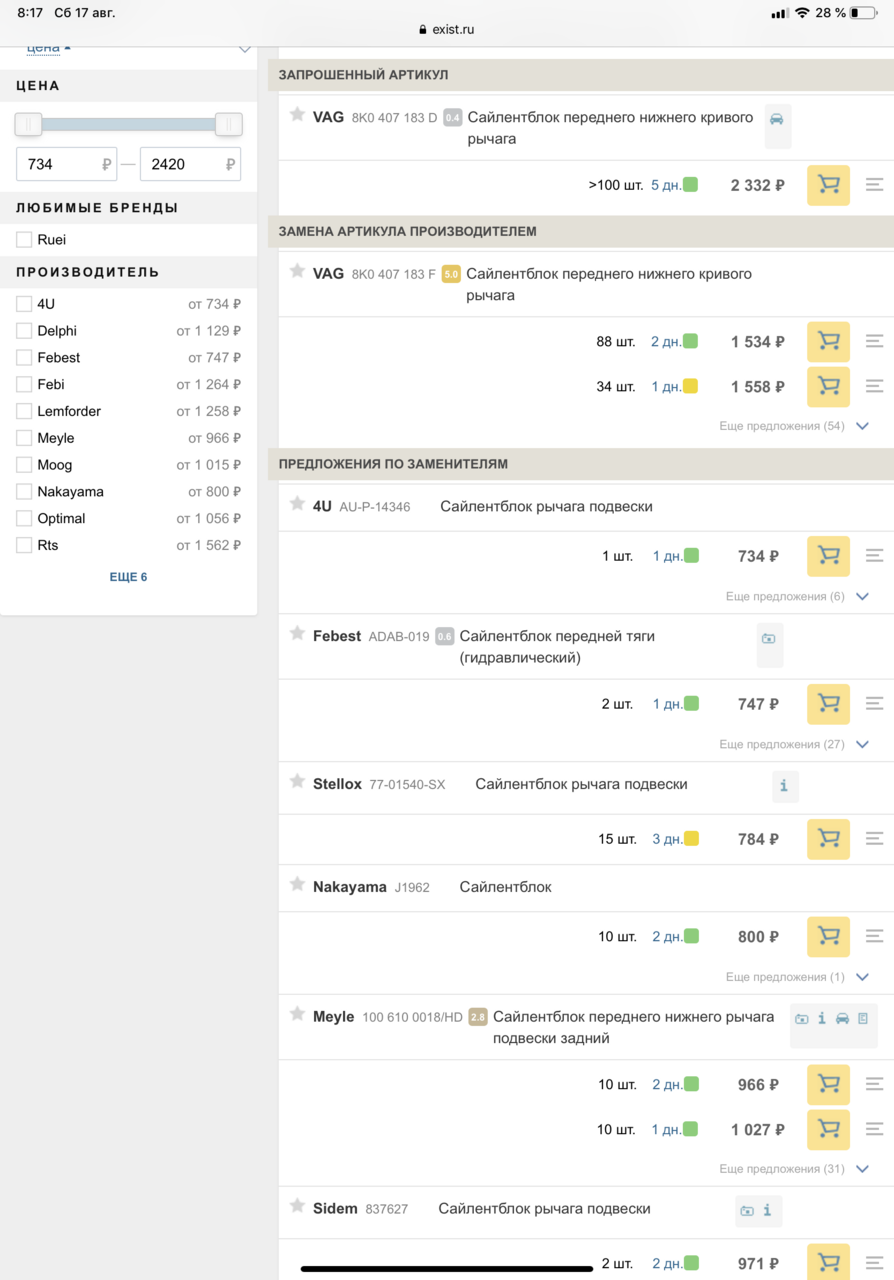Expand 1 more Nakayama offer

pyautogui.click(x=797, y=977)
